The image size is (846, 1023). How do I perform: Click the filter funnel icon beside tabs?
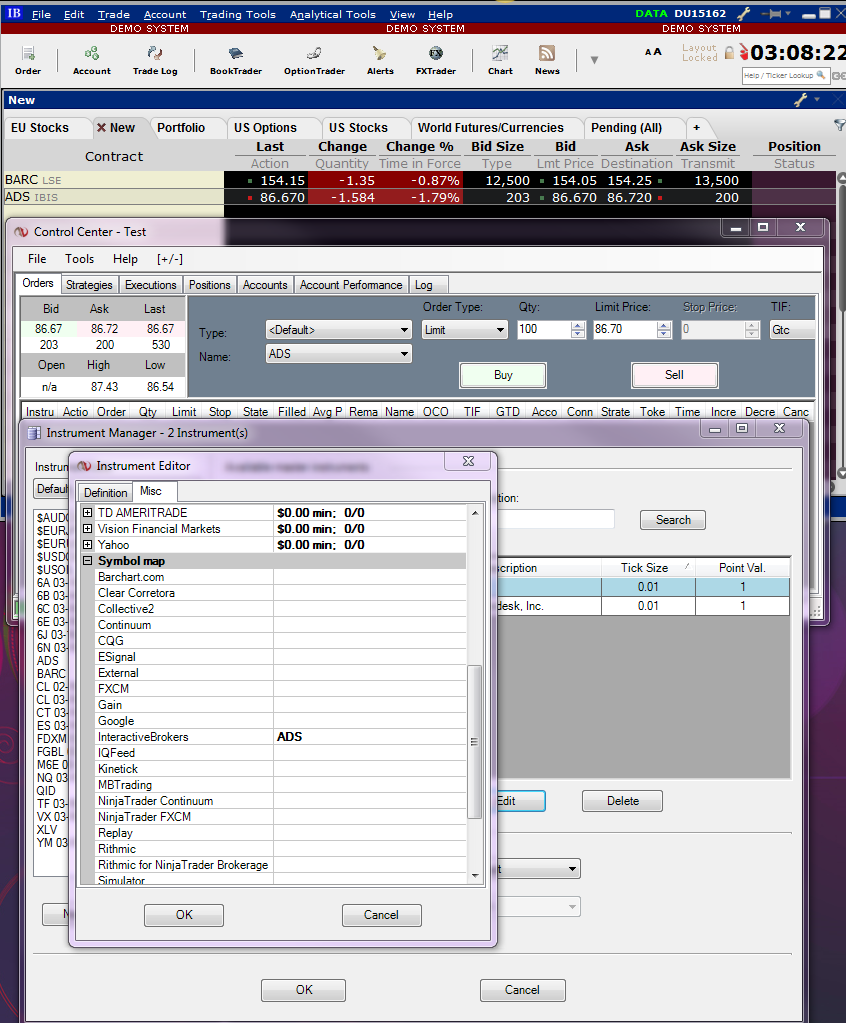tap(839, 125)
